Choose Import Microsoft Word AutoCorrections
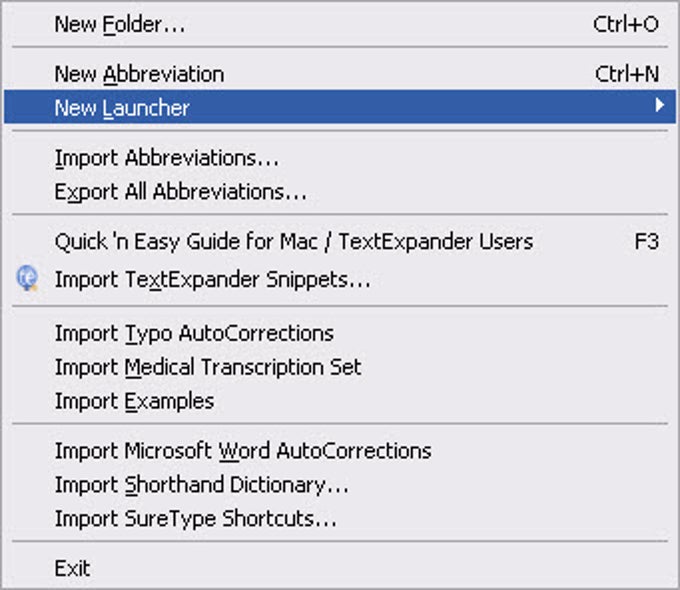 click(243, 451)
